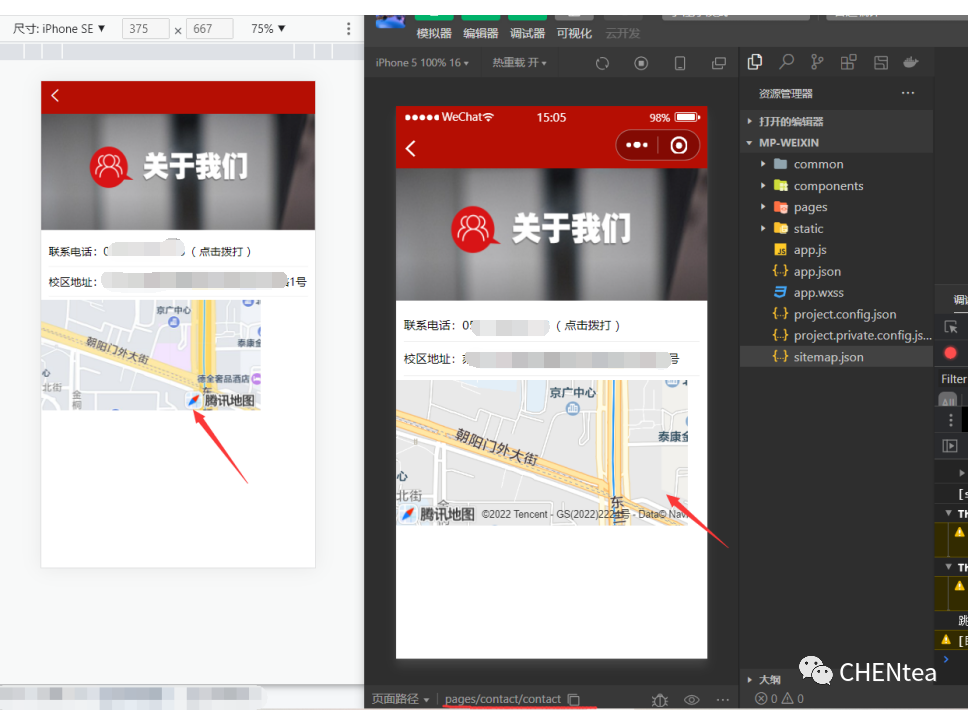
Task: Click the device width field showing 375
Action: coord(145,28)
